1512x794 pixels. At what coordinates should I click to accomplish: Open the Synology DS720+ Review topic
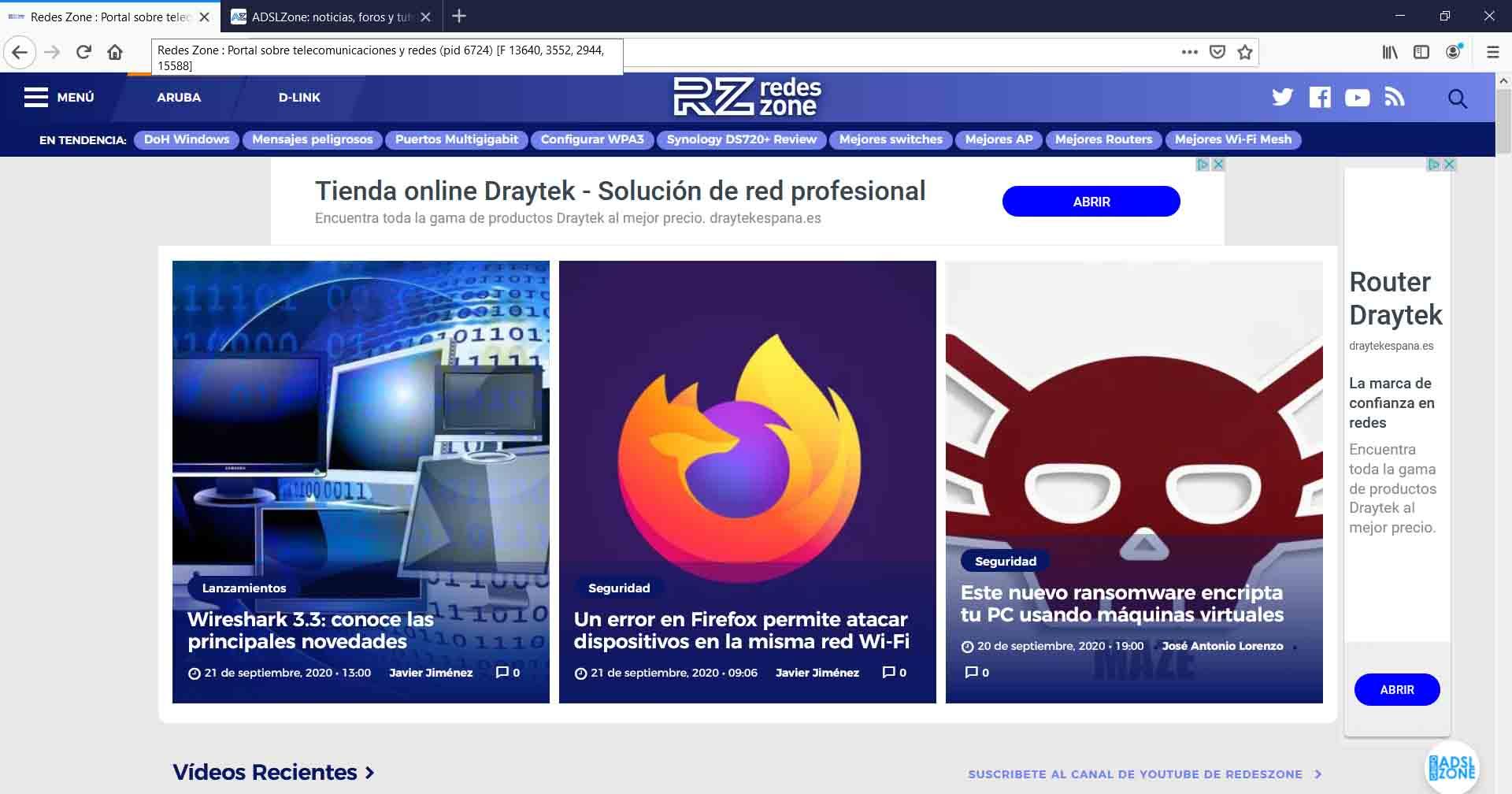pyautogui.click(x=742, y=139)
